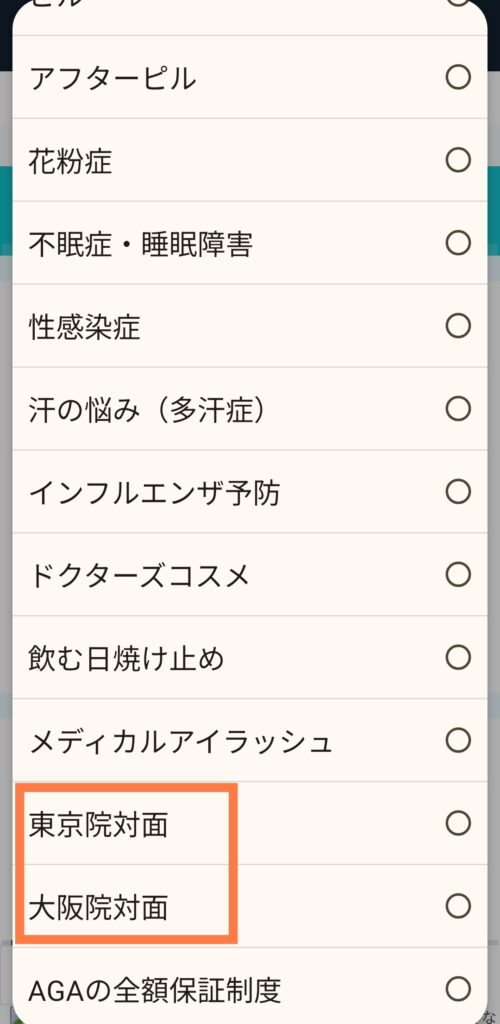Screen dimensions: 500x1024
Task: Tap the 花粉症 list entry text
Action: click(70, 161)
